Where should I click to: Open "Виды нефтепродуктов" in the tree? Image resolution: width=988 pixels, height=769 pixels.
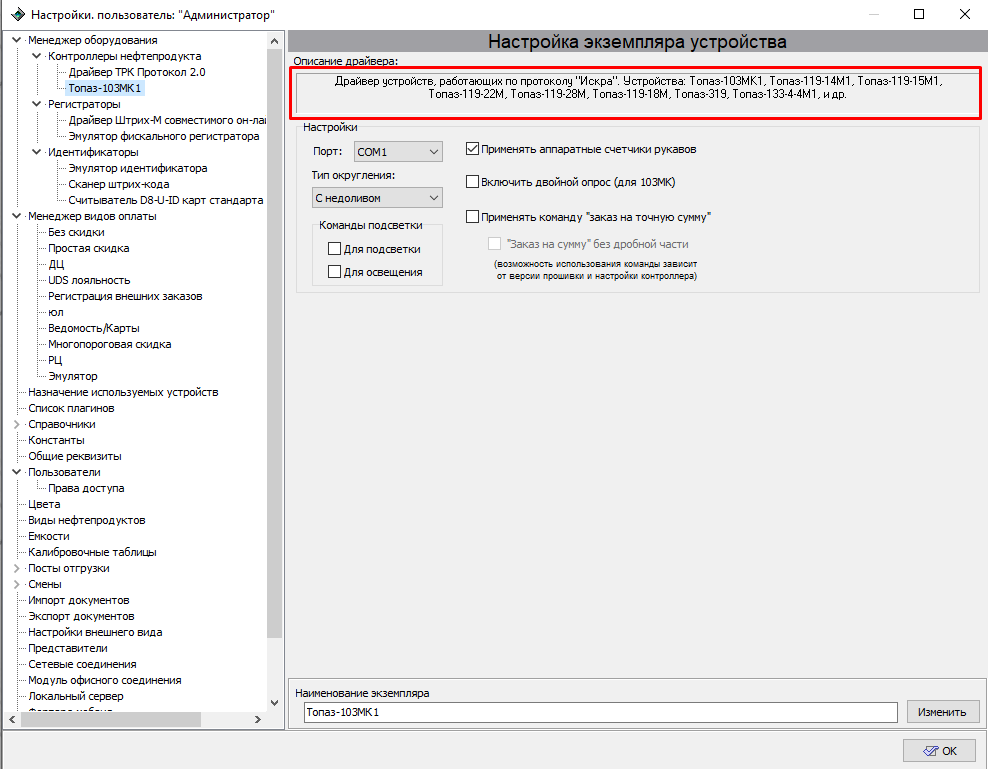tap(87, 521)
